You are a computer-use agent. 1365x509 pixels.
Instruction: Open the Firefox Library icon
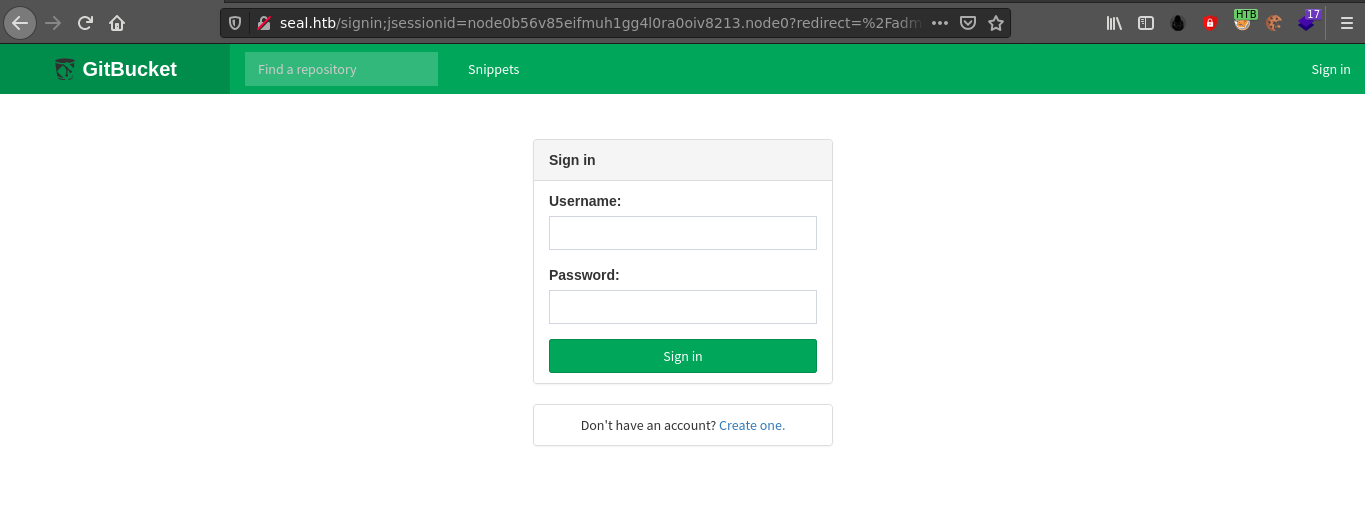[1114, 23]
